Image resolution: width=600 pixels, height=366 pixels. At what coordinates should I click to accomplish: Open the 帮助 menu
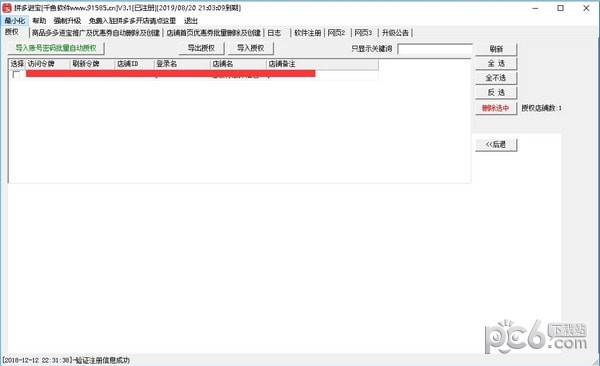coord(39,21)
